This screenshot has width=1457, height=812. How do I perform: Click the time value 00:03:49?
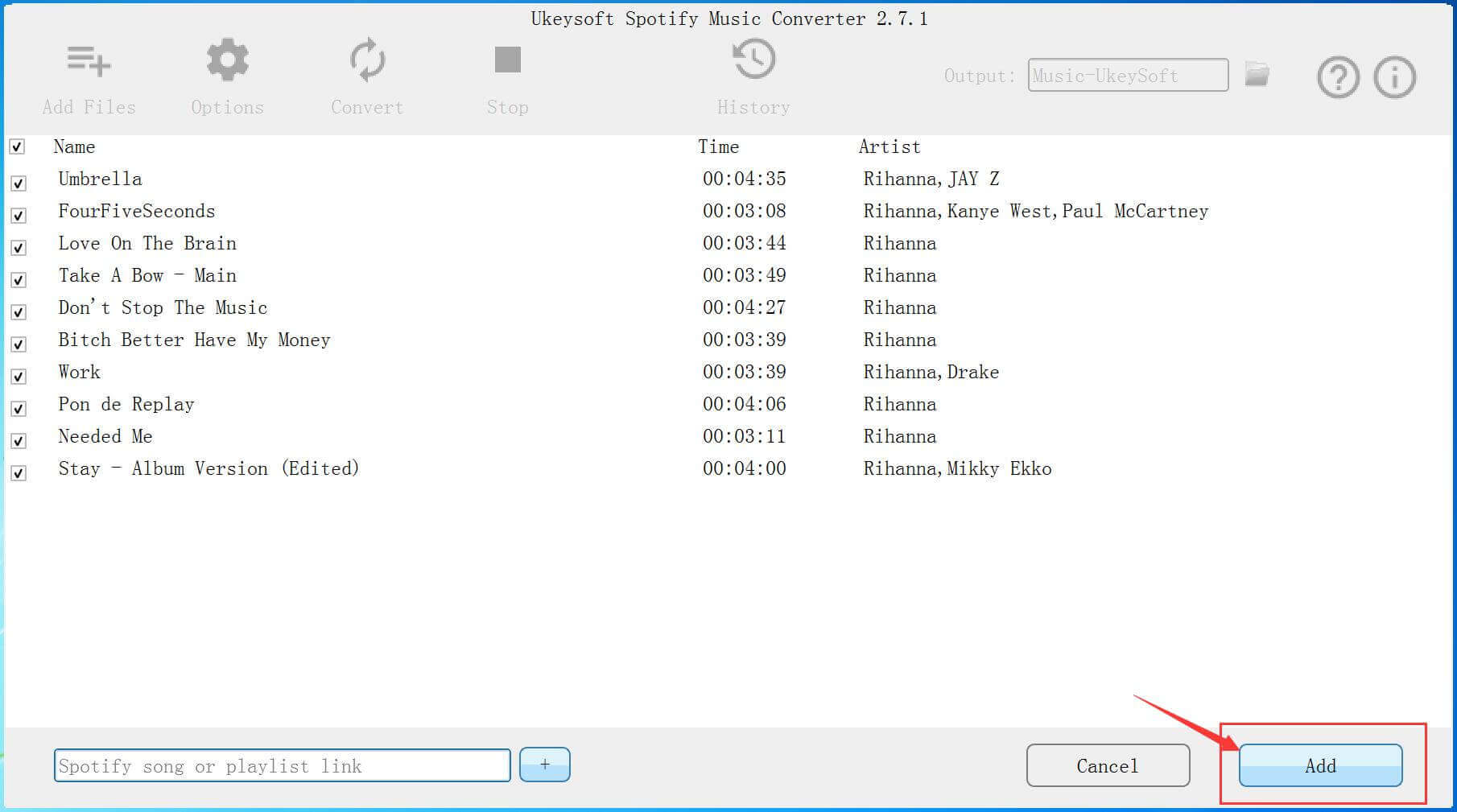click(745, 275)
